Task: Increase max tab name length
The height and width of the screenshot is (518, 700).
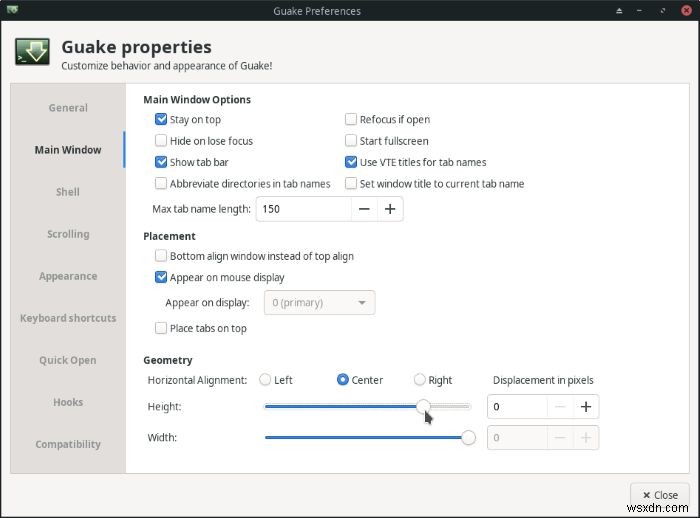Action: point(390,209)
